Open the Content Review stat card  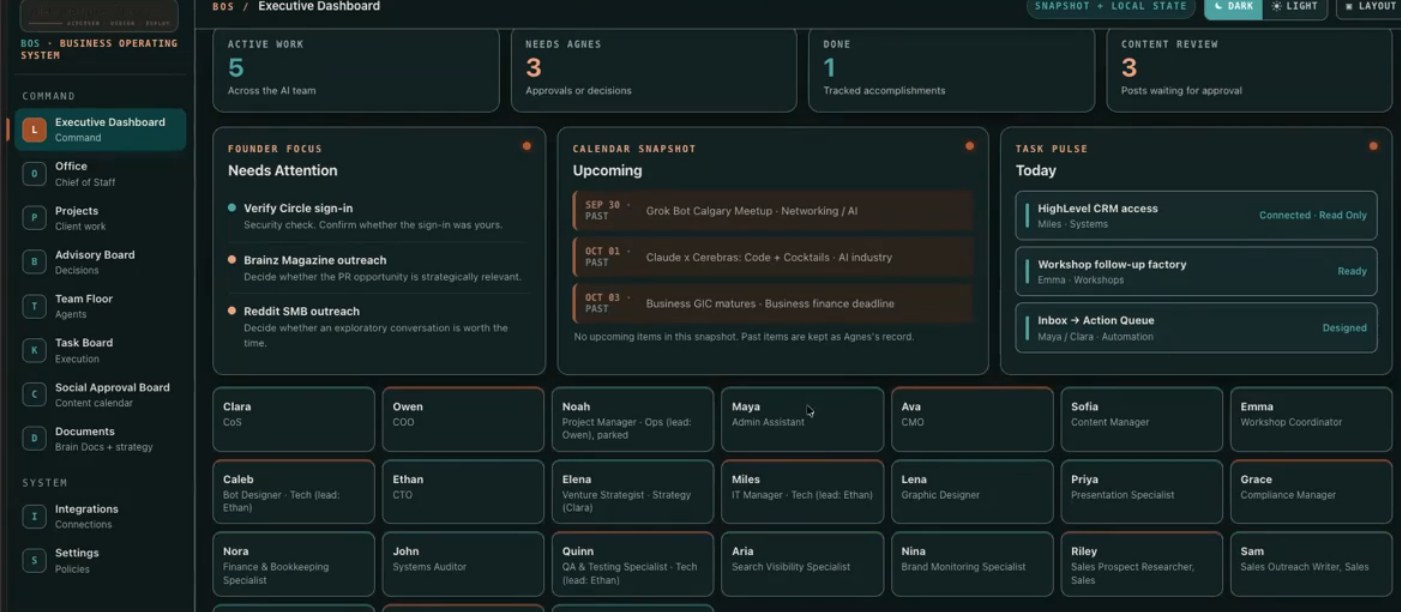point(1249,69)
